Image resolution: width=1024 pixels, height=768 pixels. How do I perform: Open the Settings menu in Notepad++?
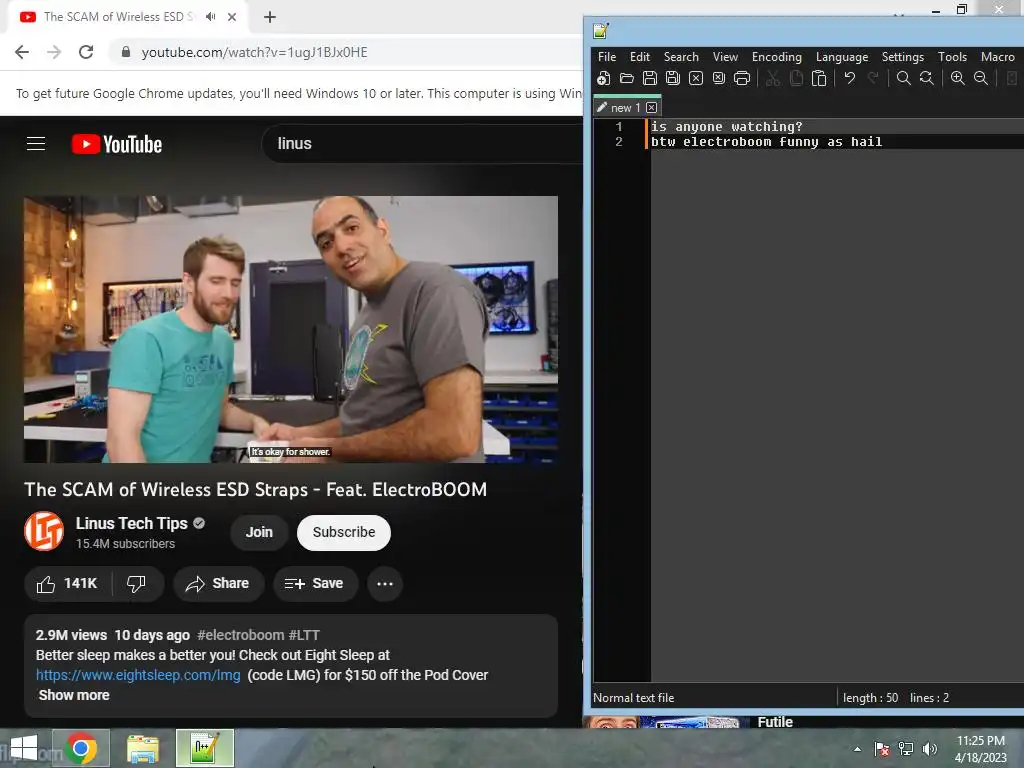pyautogui.click(x=903, y=57)
